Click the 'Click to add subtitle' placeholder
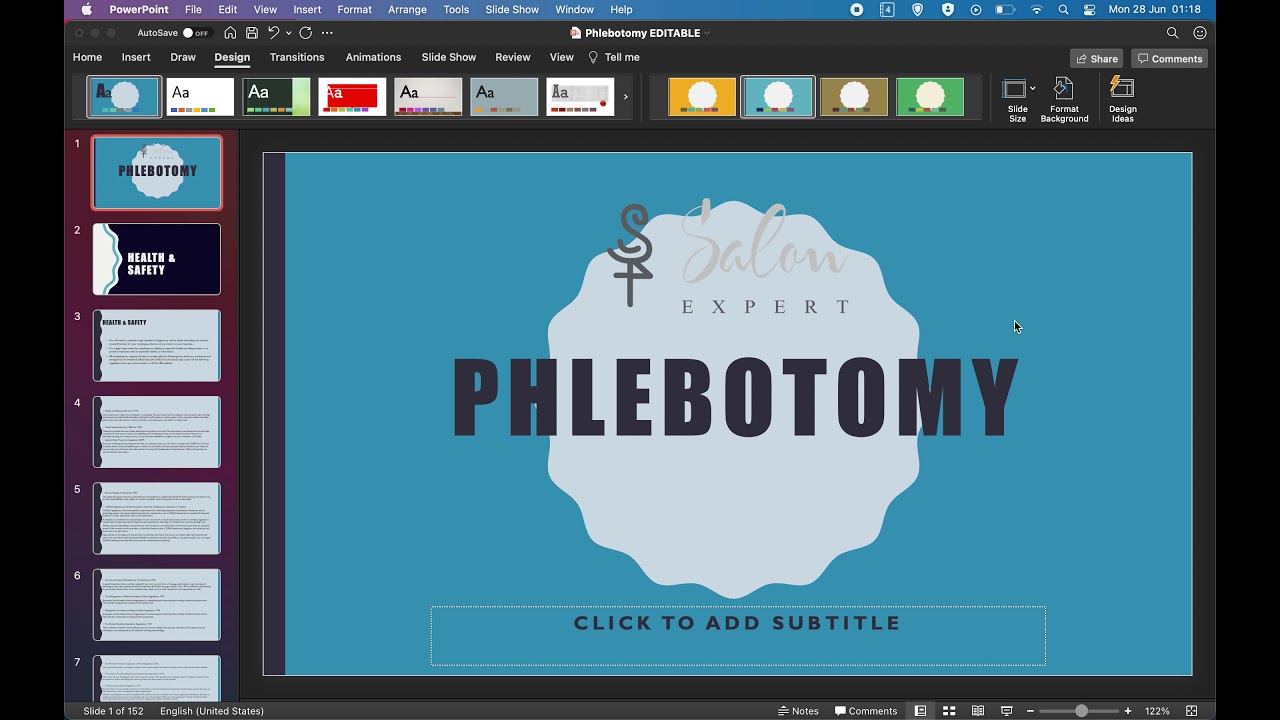Image resolution: width=1280 pixels, height=720 pixels. coord(738,635)
